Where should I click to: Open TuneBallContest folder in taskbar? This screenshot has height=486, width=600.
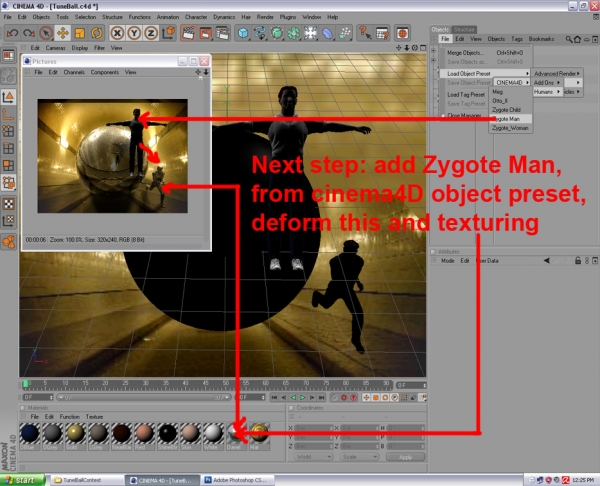click(86, 480)
